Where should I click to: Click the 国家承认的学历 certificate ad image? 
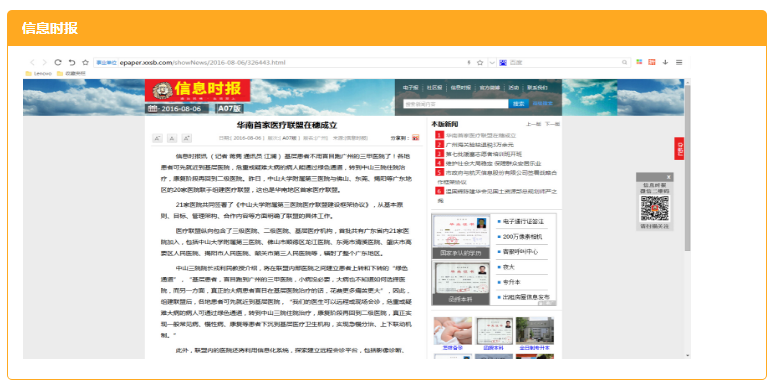pyautogui.click(x=461, y=236)
